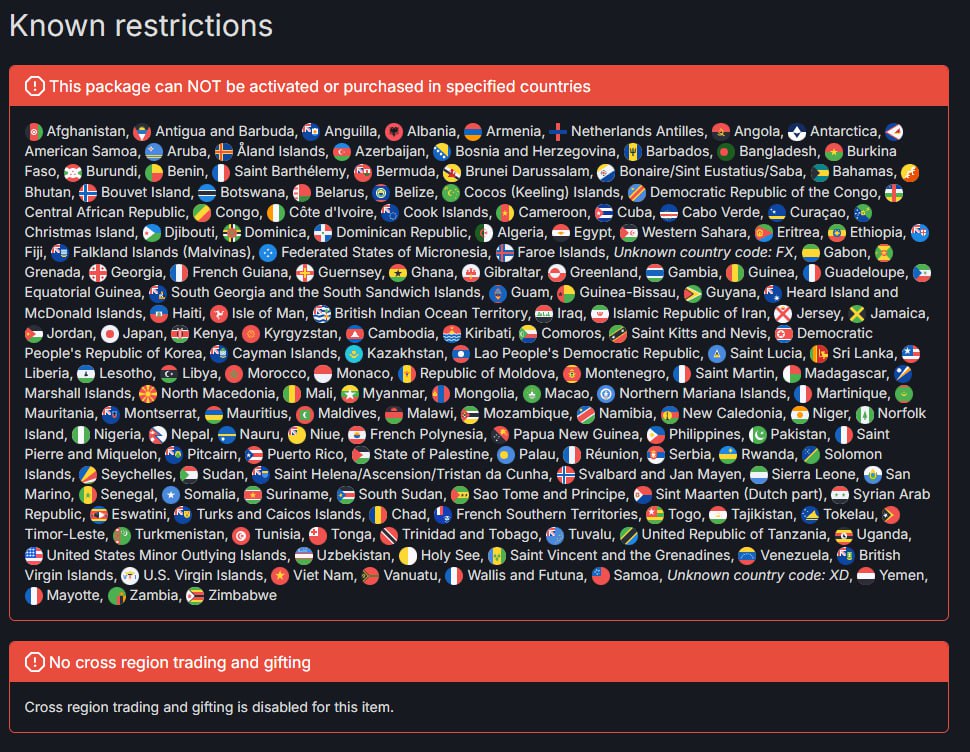
Task: Click the Kenya flag icon
Action: (180, 333)
